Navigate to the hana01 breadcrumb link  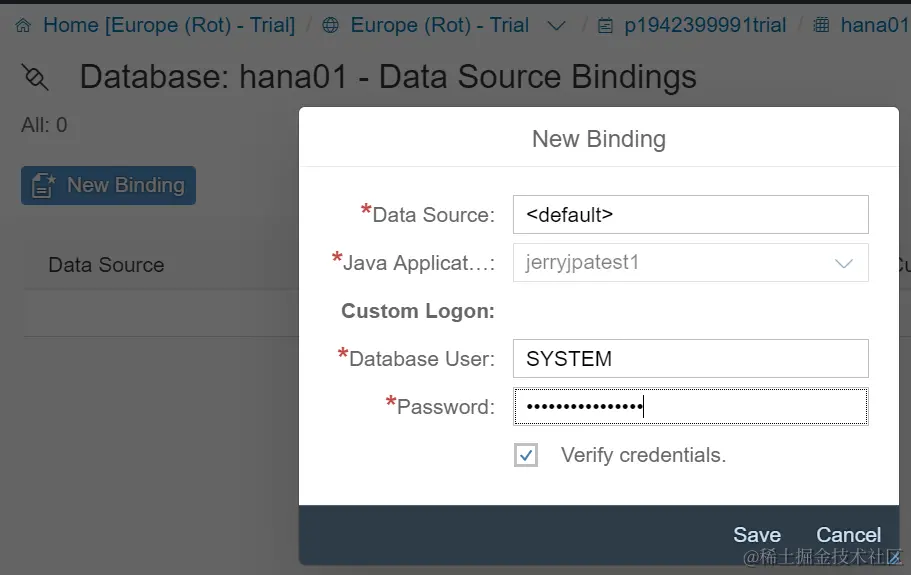(x=874, y=26)
